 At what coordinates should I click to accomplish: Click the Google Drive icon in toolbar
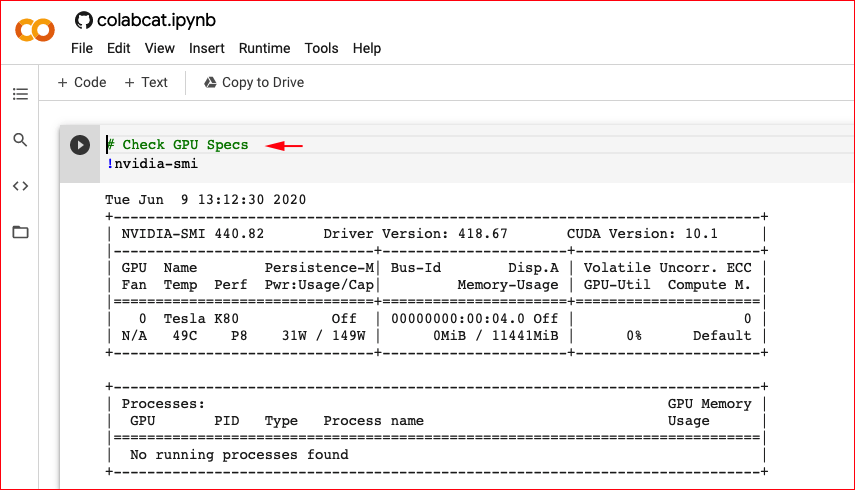coord(210,82)
